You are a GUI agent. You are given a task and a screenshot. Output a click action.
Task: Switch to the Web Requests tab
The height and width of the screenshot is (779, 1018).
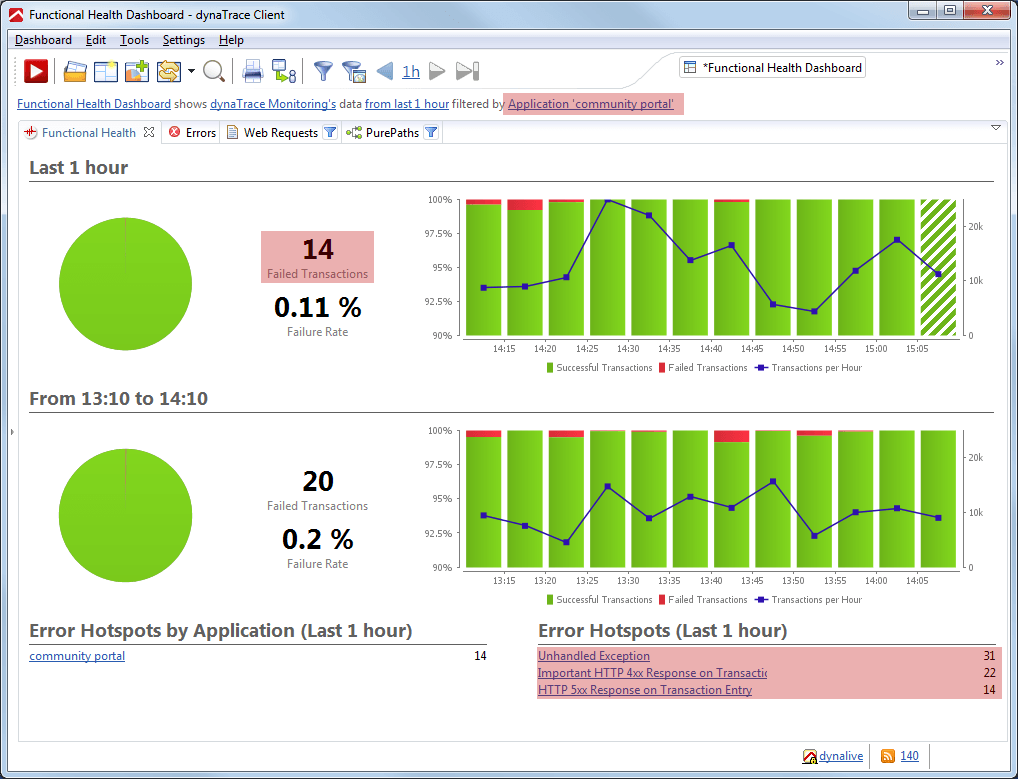[x=280, y=132]
